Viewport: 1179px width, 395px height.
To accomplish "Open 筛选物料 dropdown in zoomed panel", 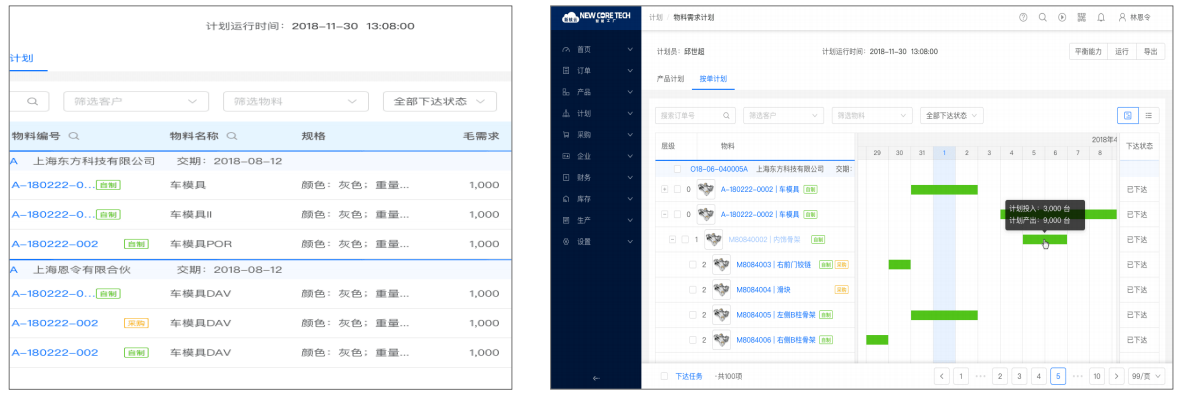I will point(296,102).
